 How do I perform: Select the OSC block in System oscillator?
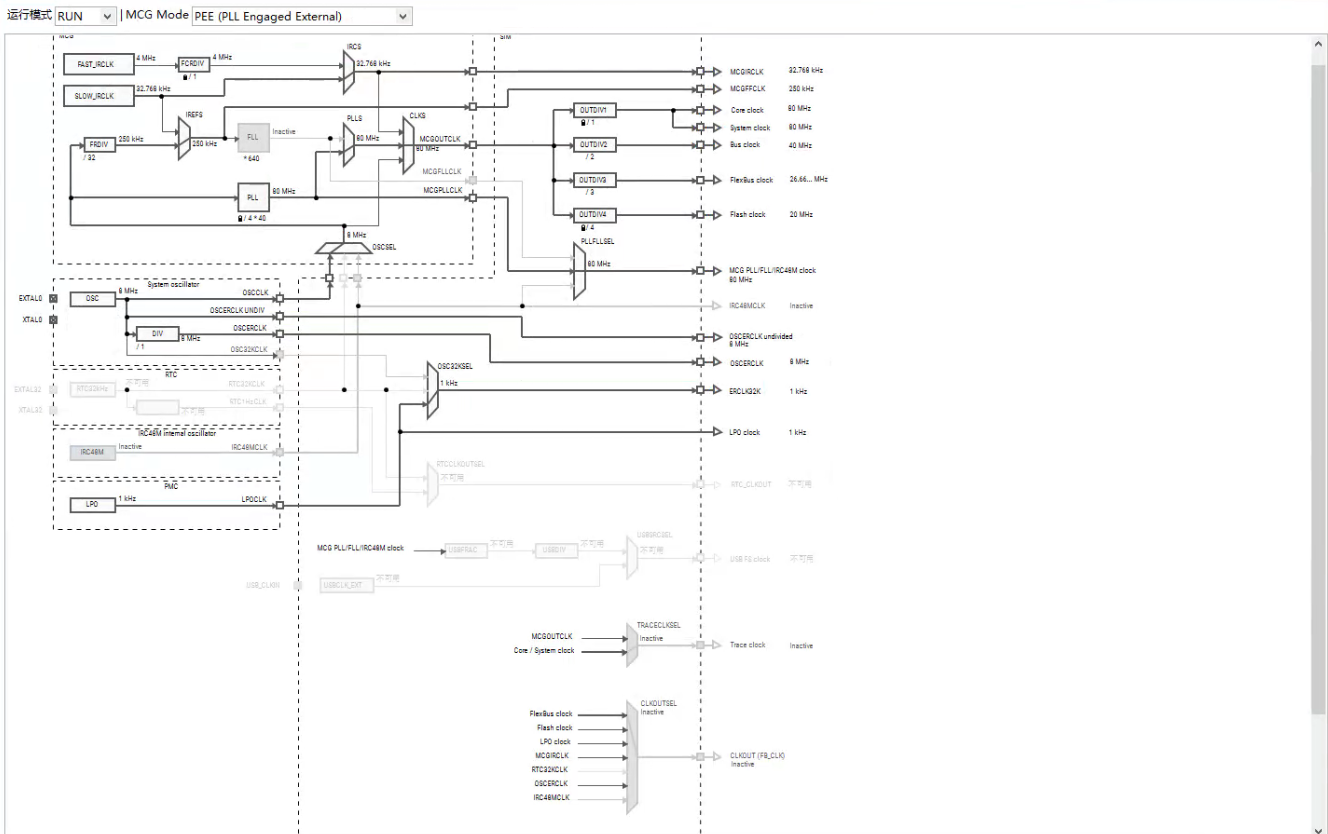click(93, 298)
